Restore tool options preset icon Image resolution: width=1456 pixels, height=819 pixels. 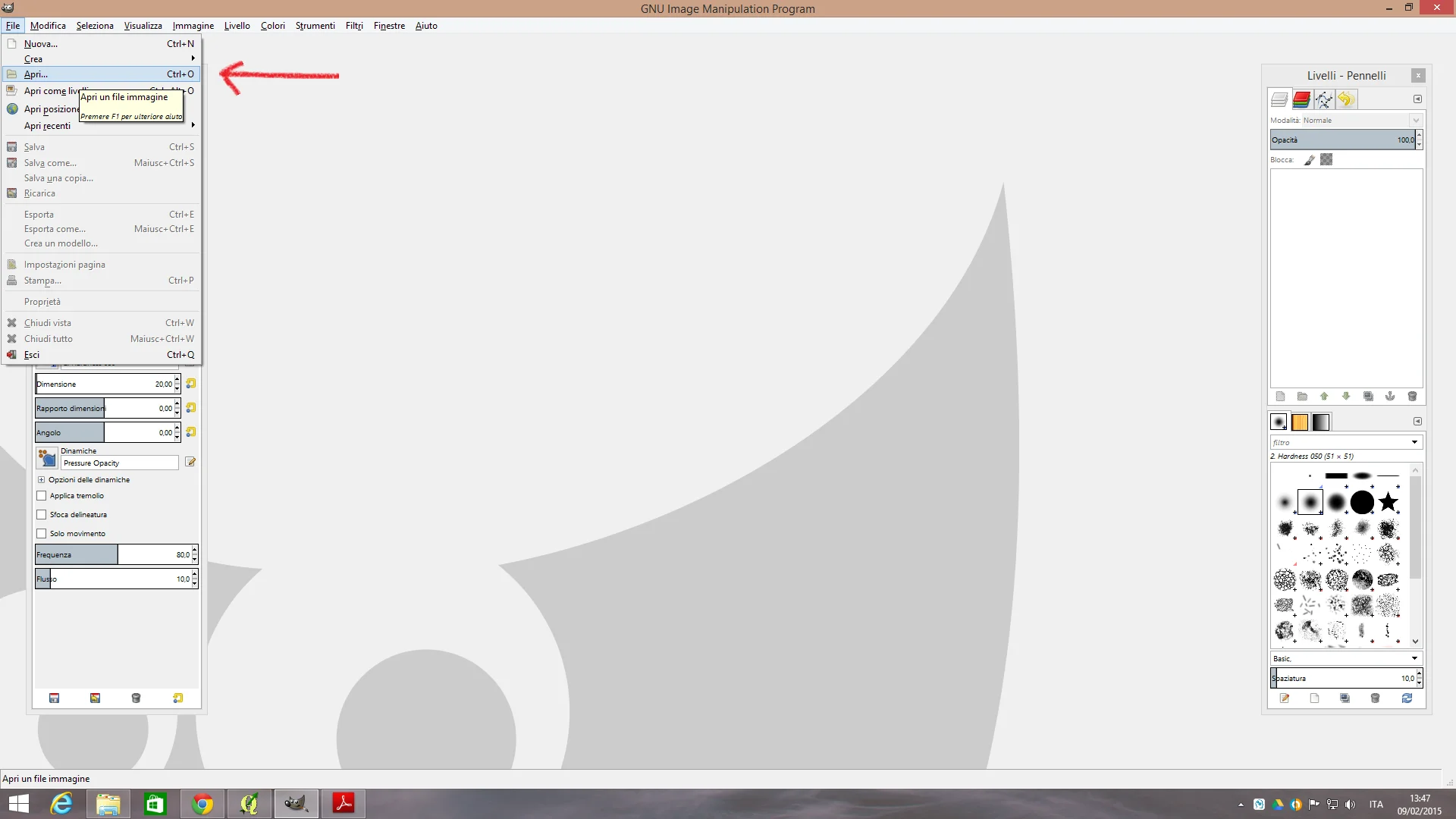[x=95, y=698]
